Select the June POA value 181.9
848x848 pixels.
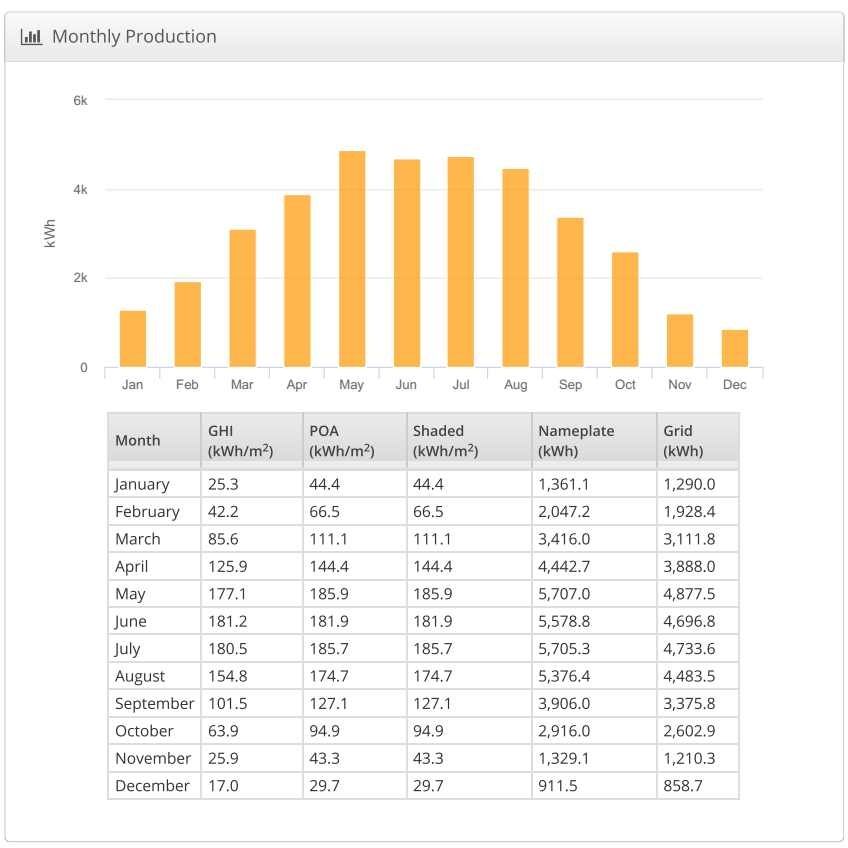click(330, 621)
